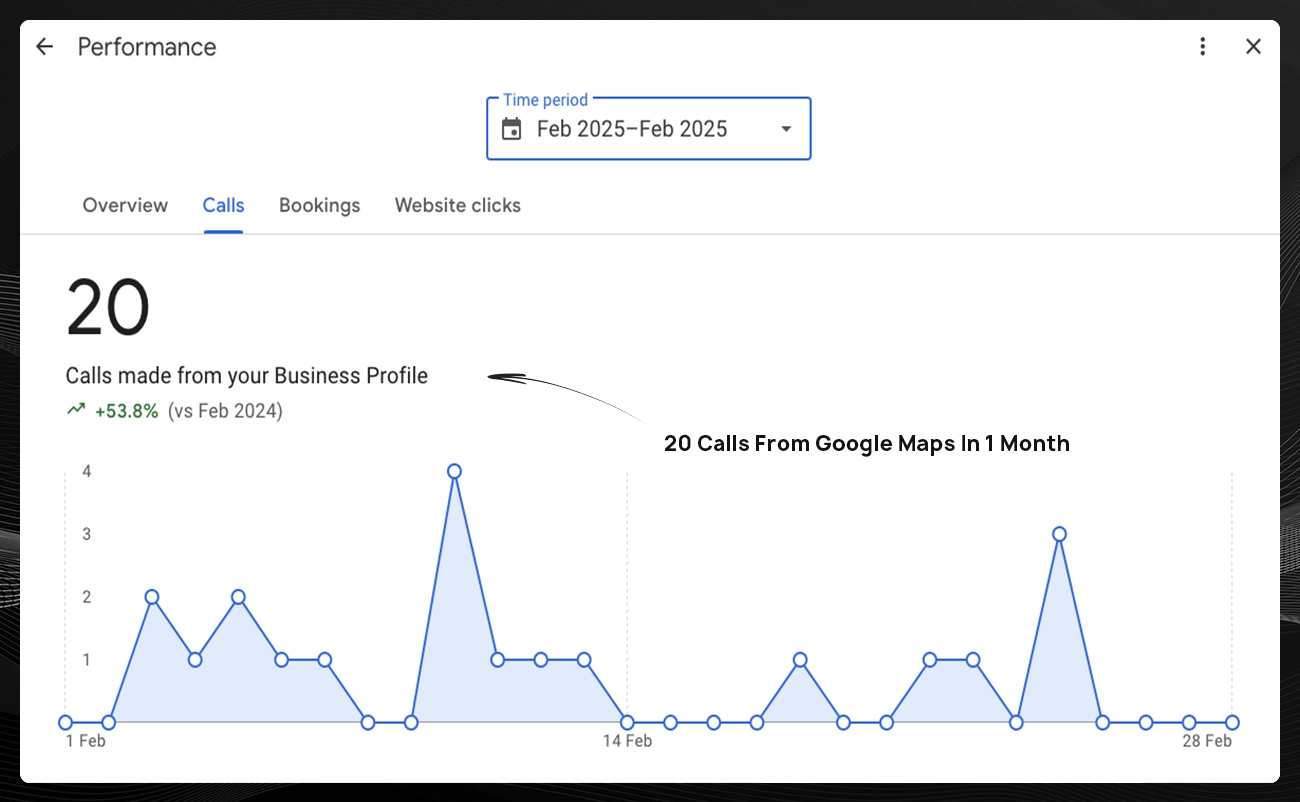The height and width of the screenshot is (802, 1300).
Task: Select the Calls tab
Action: pyautogui.click(x=223, y=206)
